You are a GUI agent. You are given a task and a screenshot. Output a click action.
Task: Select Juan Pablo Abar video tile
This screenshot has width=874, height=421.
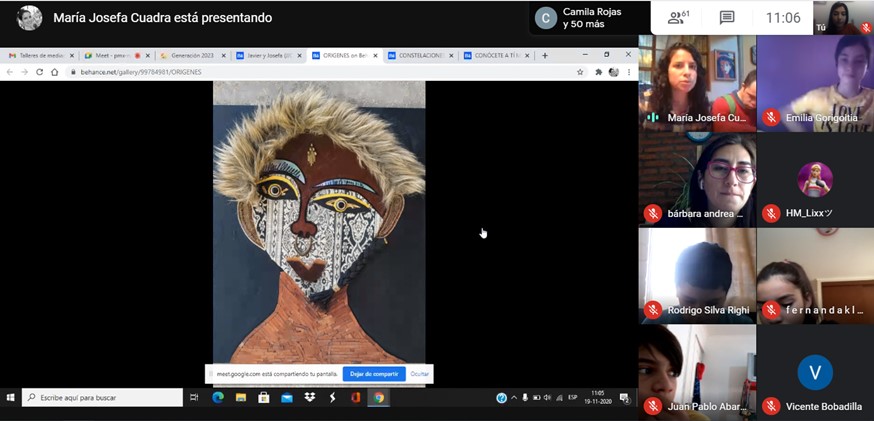697,372
